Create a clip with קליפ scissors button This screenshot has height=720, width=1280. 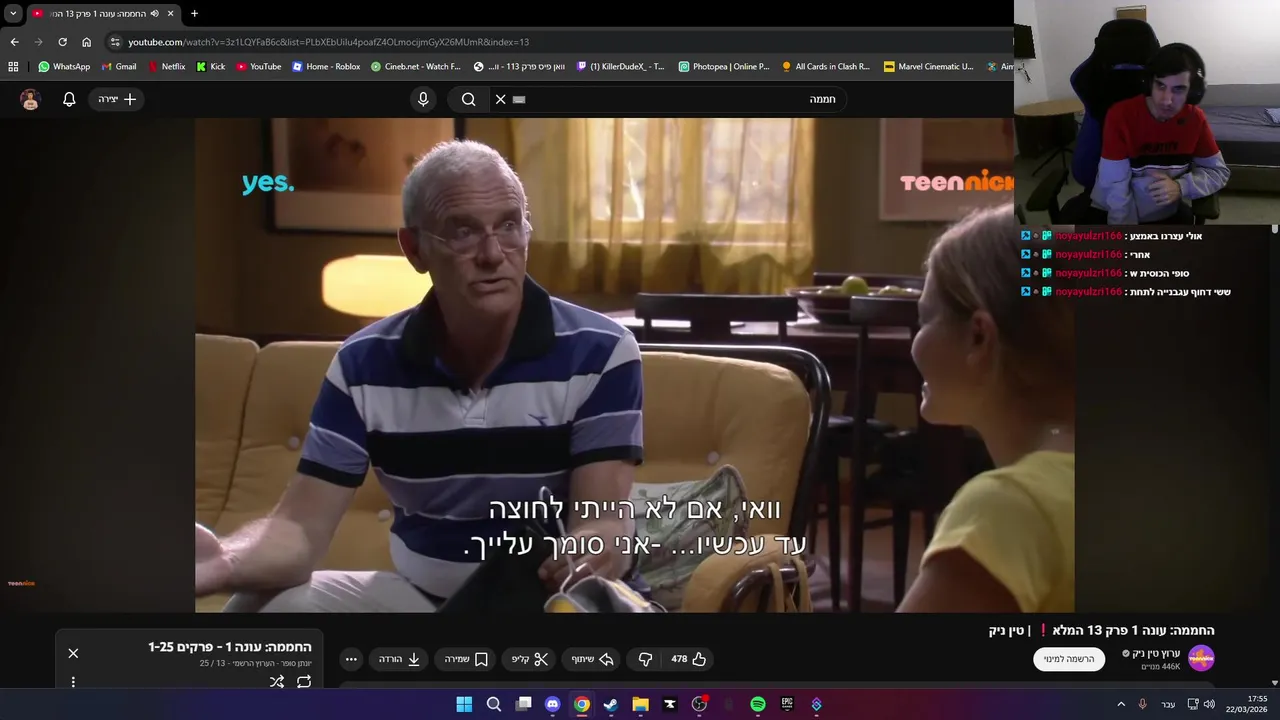(x=530, y=659)
